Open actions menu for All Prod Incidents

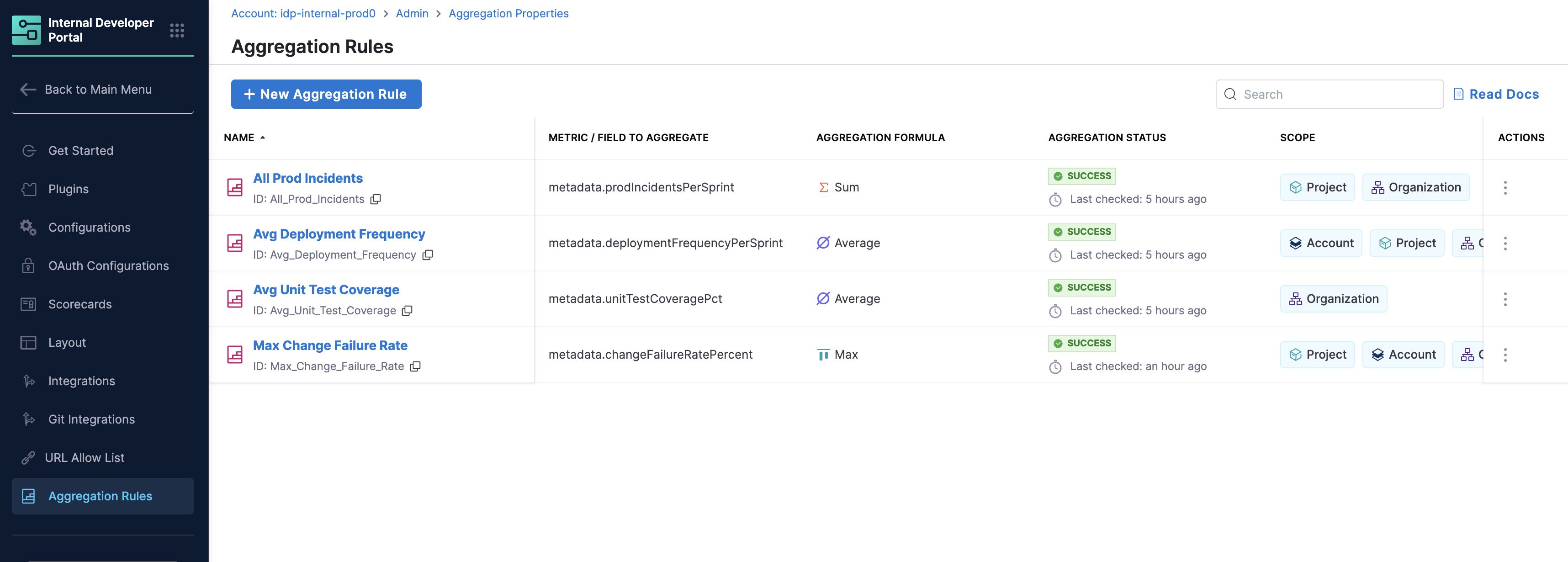[1505, 187]
